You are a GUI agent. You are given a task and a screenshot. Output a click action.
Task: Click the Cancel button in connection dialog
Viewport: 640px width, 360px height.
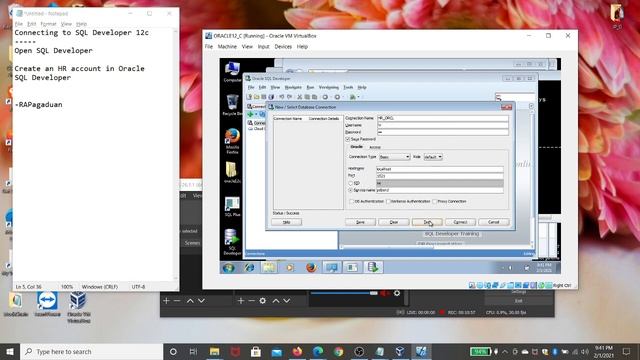[x=493, y=222]
